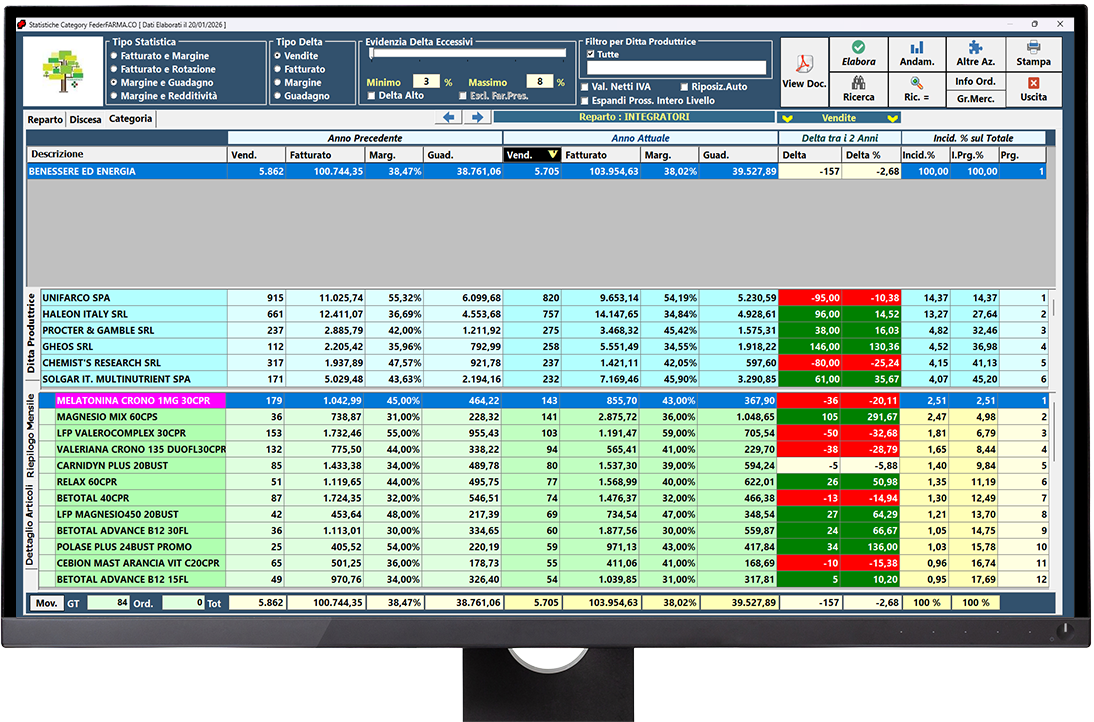The image size is (1094, 722).
Task: Open the View Doc. PDF button
Action: coord(804,66)
